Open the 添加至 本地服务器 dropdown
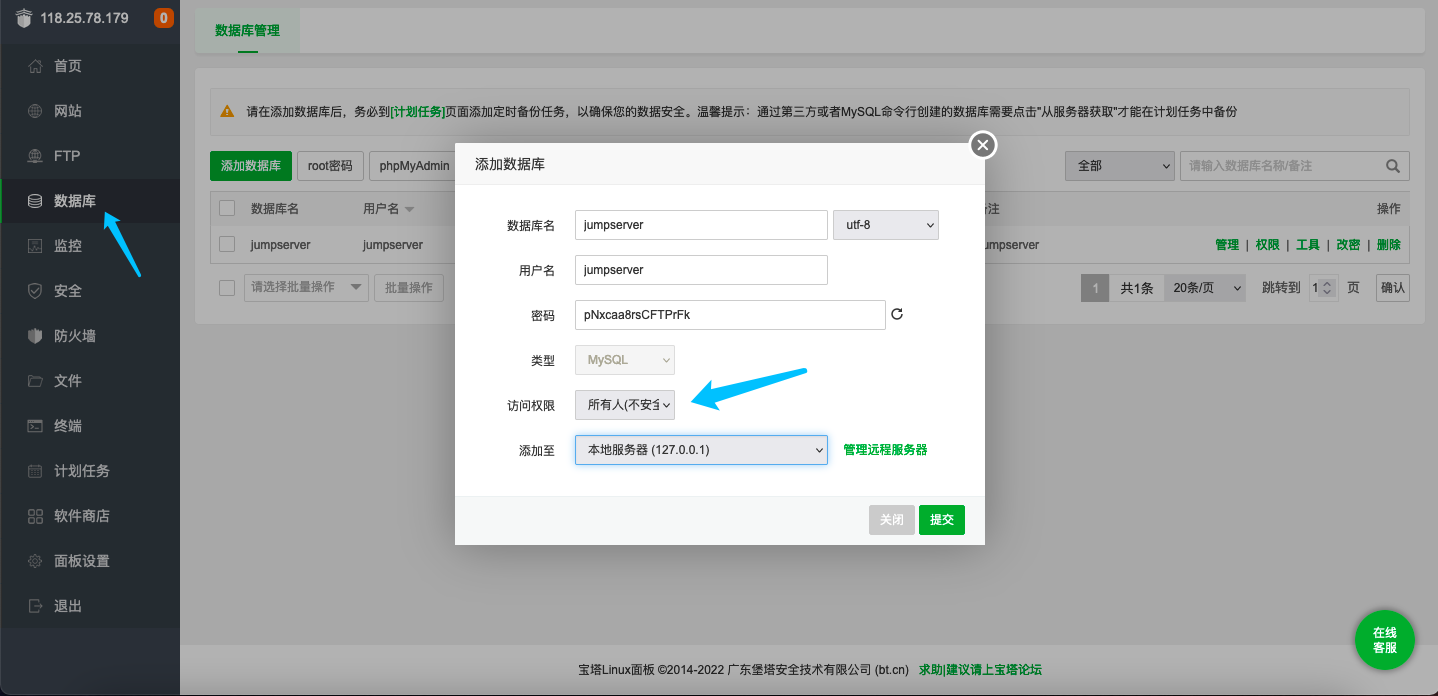 click(701, 450)
